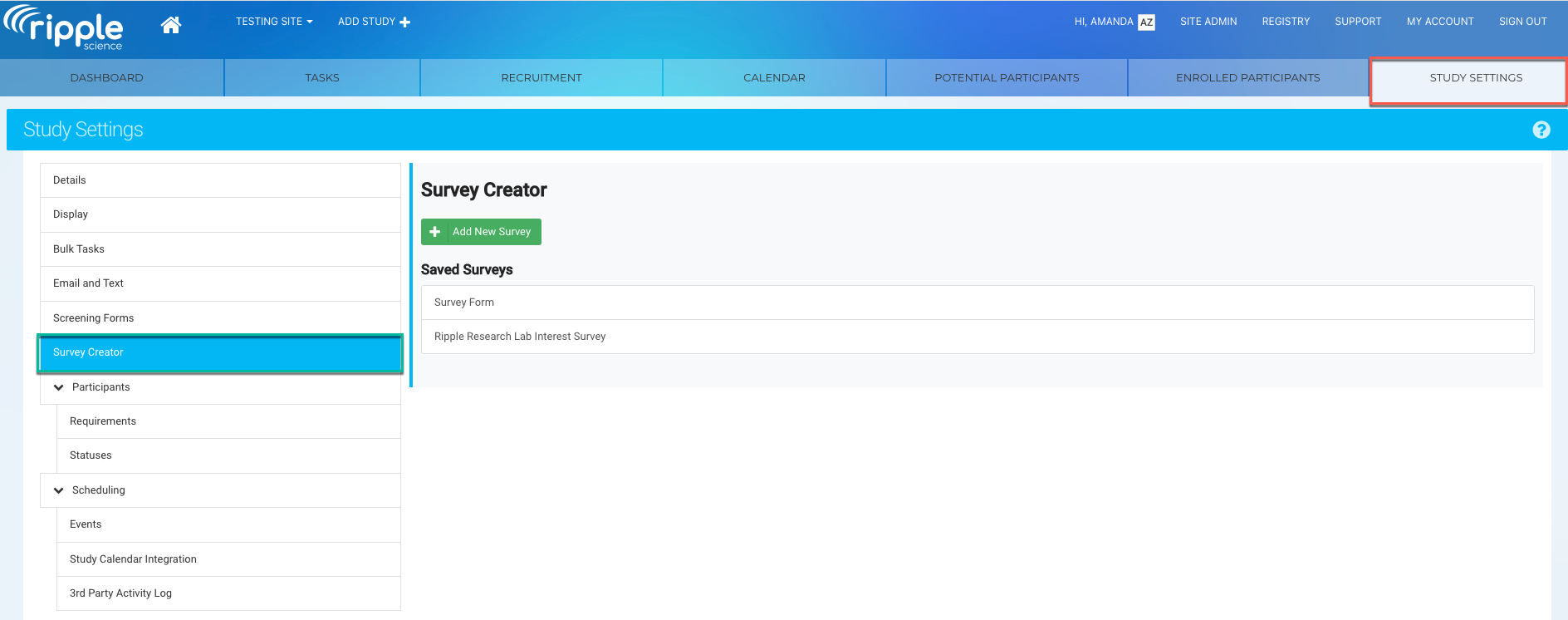Open the Calendar tab
The width and height of the screenshot is (1568, 620).
[774, 78]
